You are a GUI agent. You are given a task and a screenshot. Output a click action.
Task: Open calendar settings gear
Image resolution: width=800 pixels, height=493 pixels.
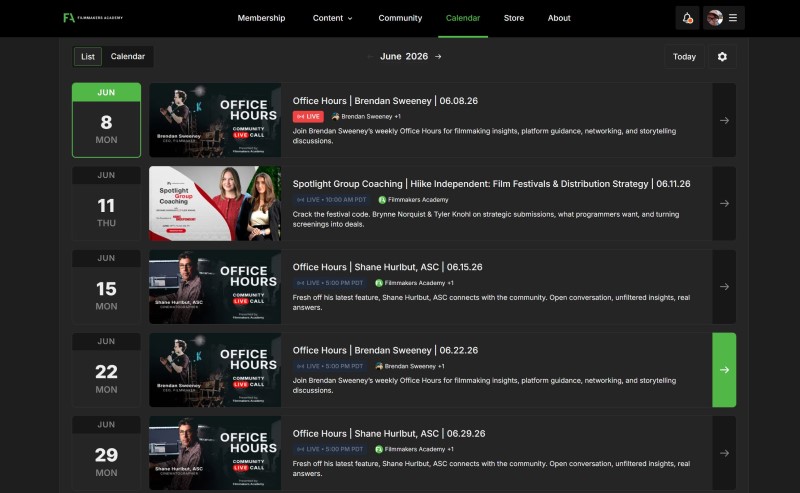pyautogui.click(x=722, y=57)
